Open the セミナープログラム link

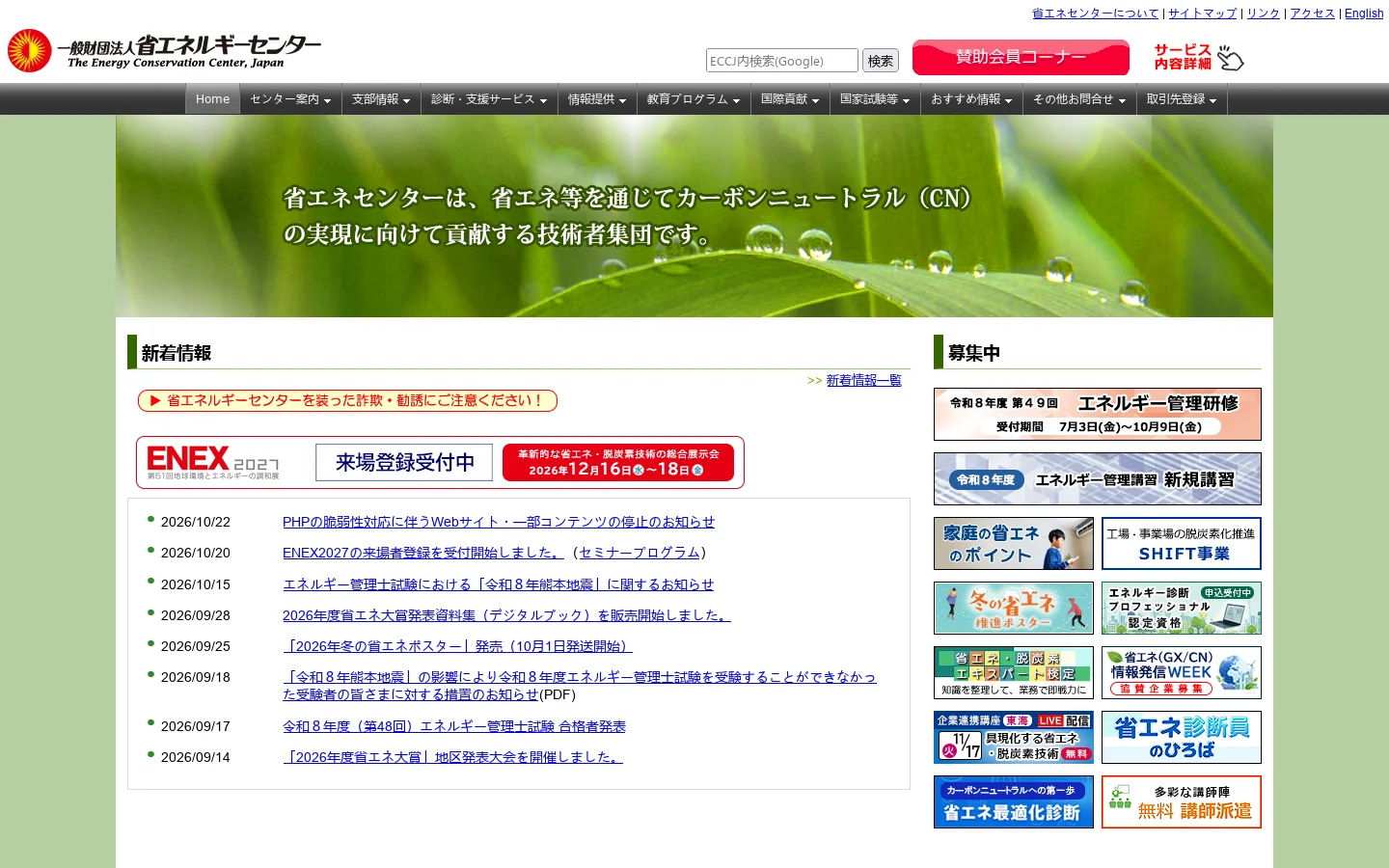640,553
